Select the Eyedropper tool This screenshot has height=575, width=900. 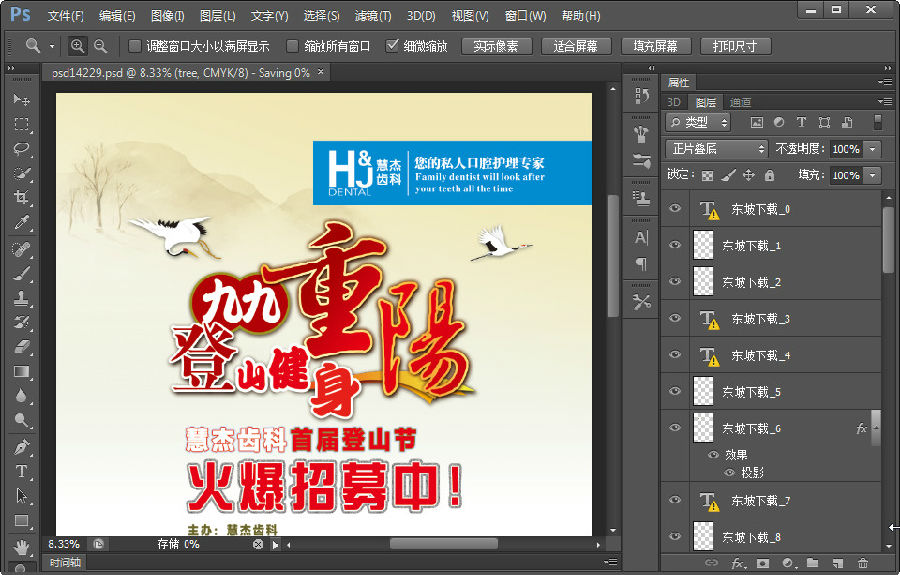22,222
